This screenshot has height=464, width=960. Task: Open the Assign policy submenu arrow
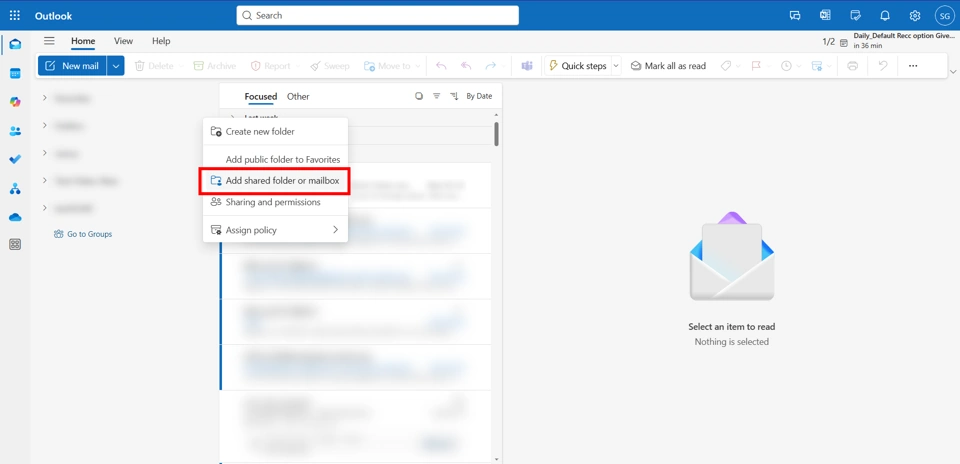tap(336, 230)
